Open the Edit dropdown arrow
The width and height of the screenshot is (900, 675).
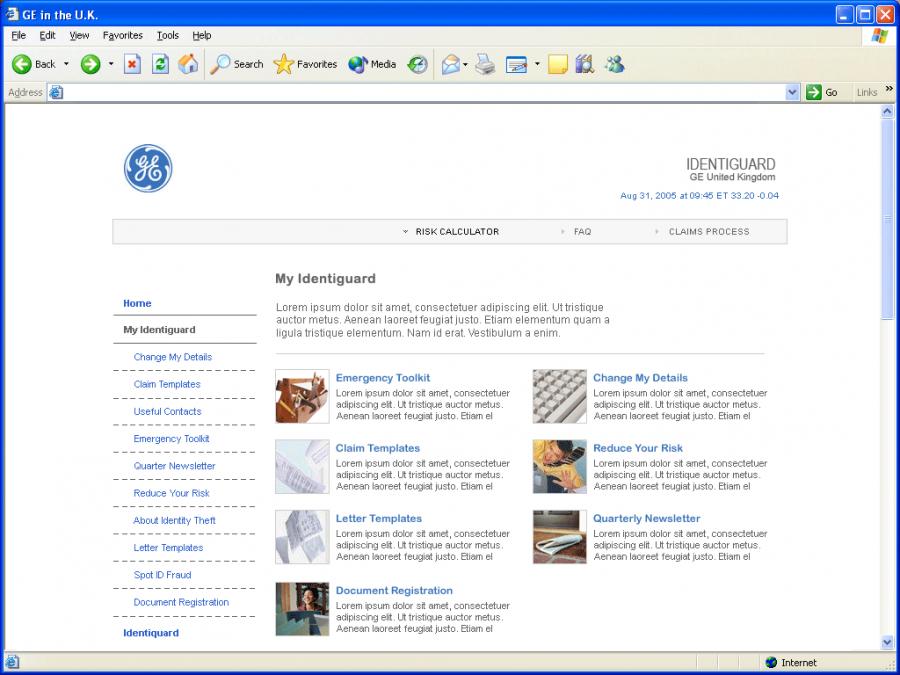[537, 64]
